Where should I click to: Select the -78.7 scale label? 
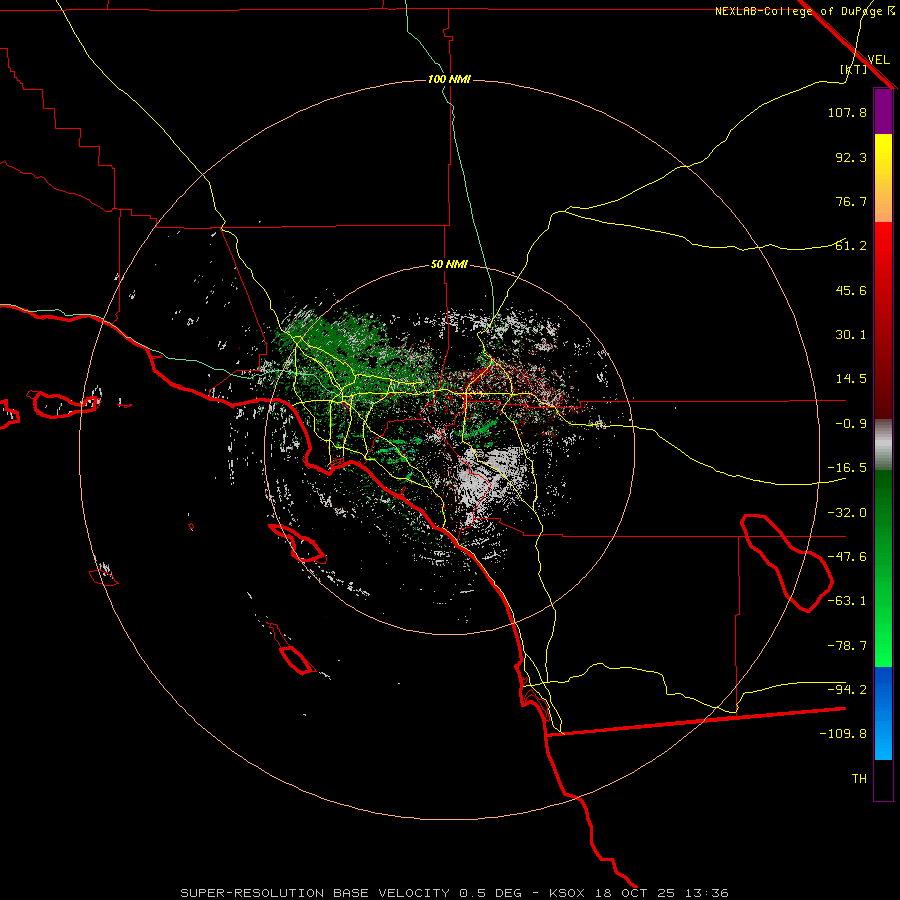tap(847, 646)
